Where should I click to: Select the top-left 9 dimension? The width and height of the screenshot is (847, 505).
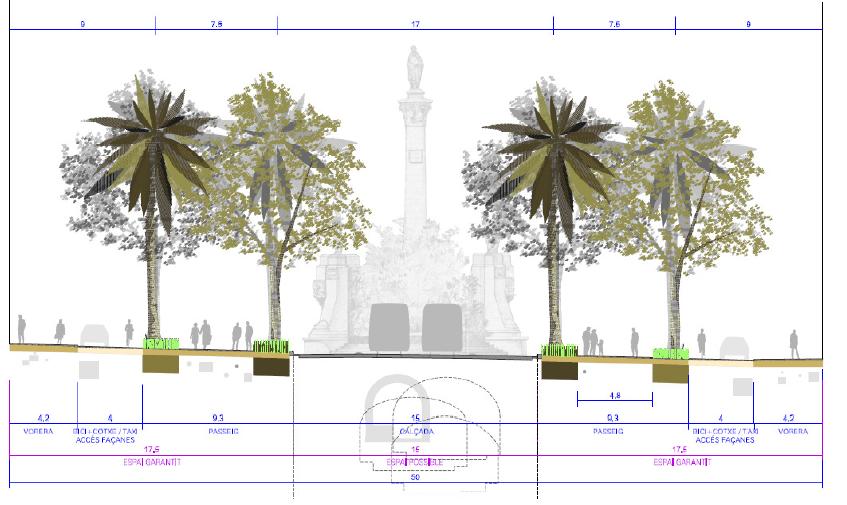(82, 23)
